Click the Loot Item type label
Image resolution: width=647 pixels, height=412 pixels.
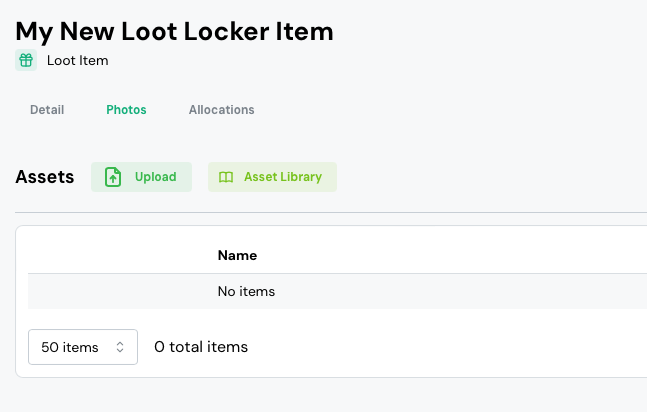(77, 60)
